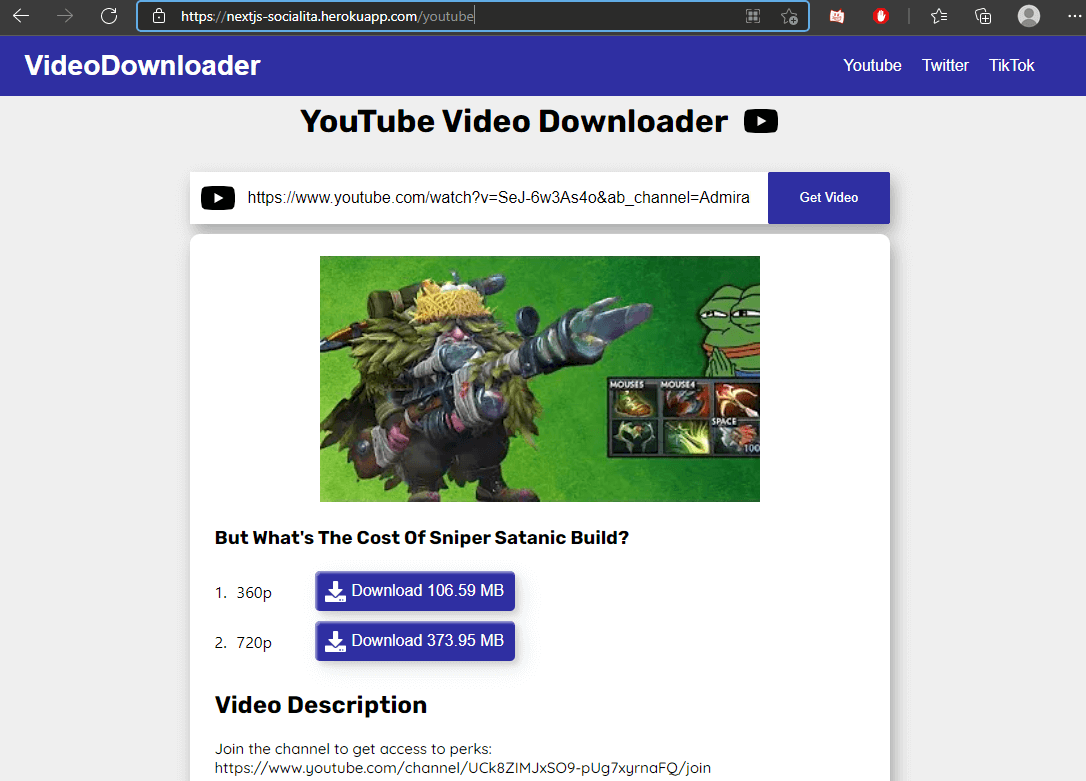Click the download icon on the 360p button
This screenshot has height=781, width=1086.
335,591
